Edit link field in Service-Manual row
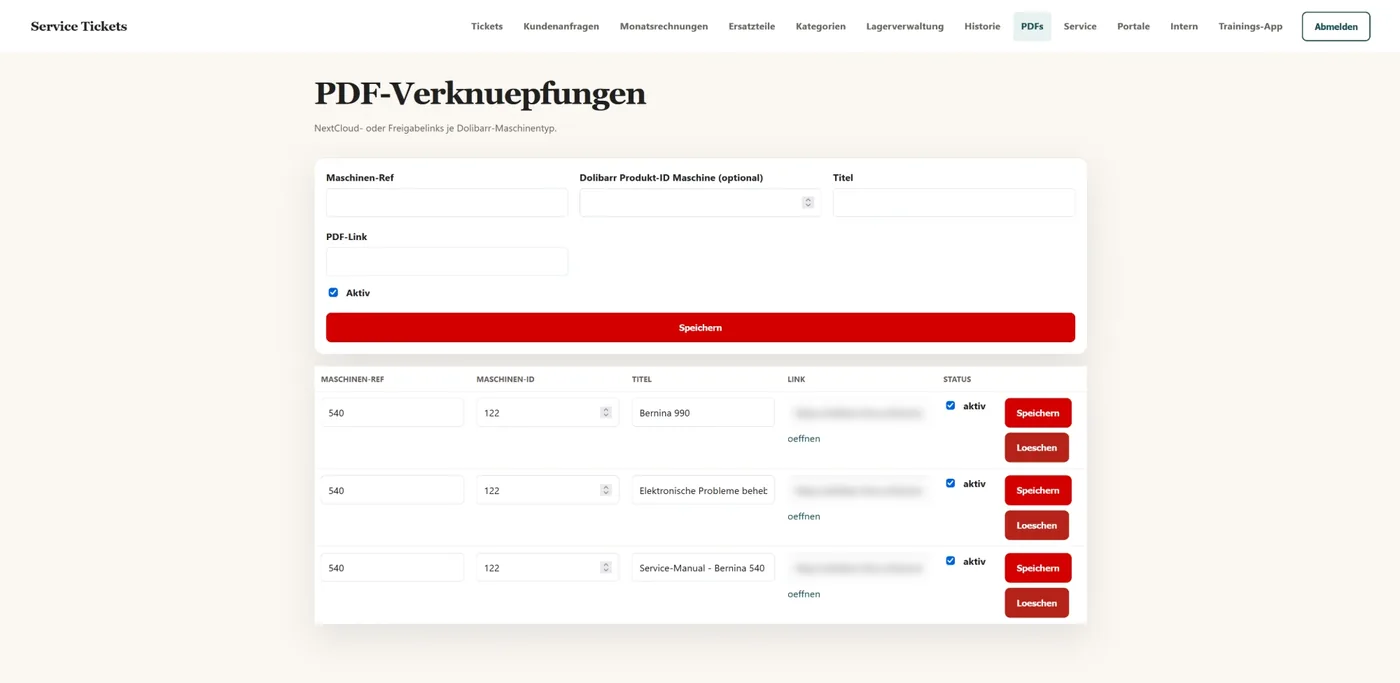Viewport: 1400px width, 683px height. pos(858,567)
